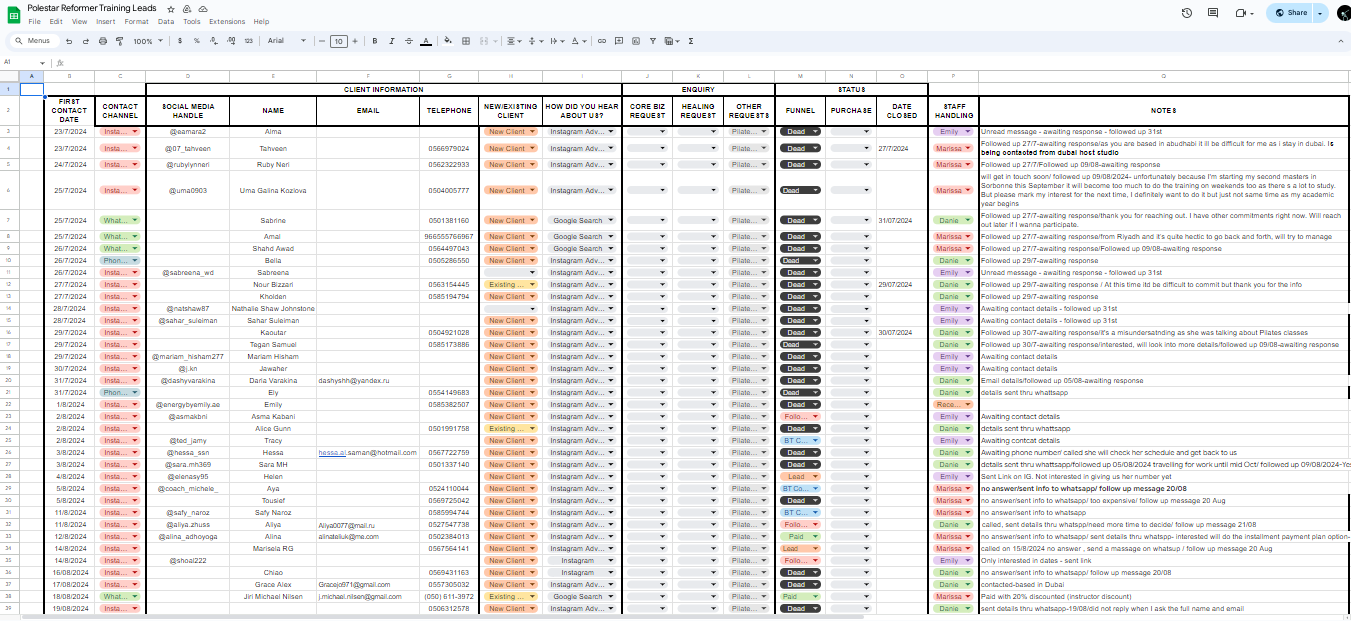Viewport: 1351px width, 621px height.
Task: Open Funnel dropdown showing Paid for Alina
Action: tap(800, 536)
